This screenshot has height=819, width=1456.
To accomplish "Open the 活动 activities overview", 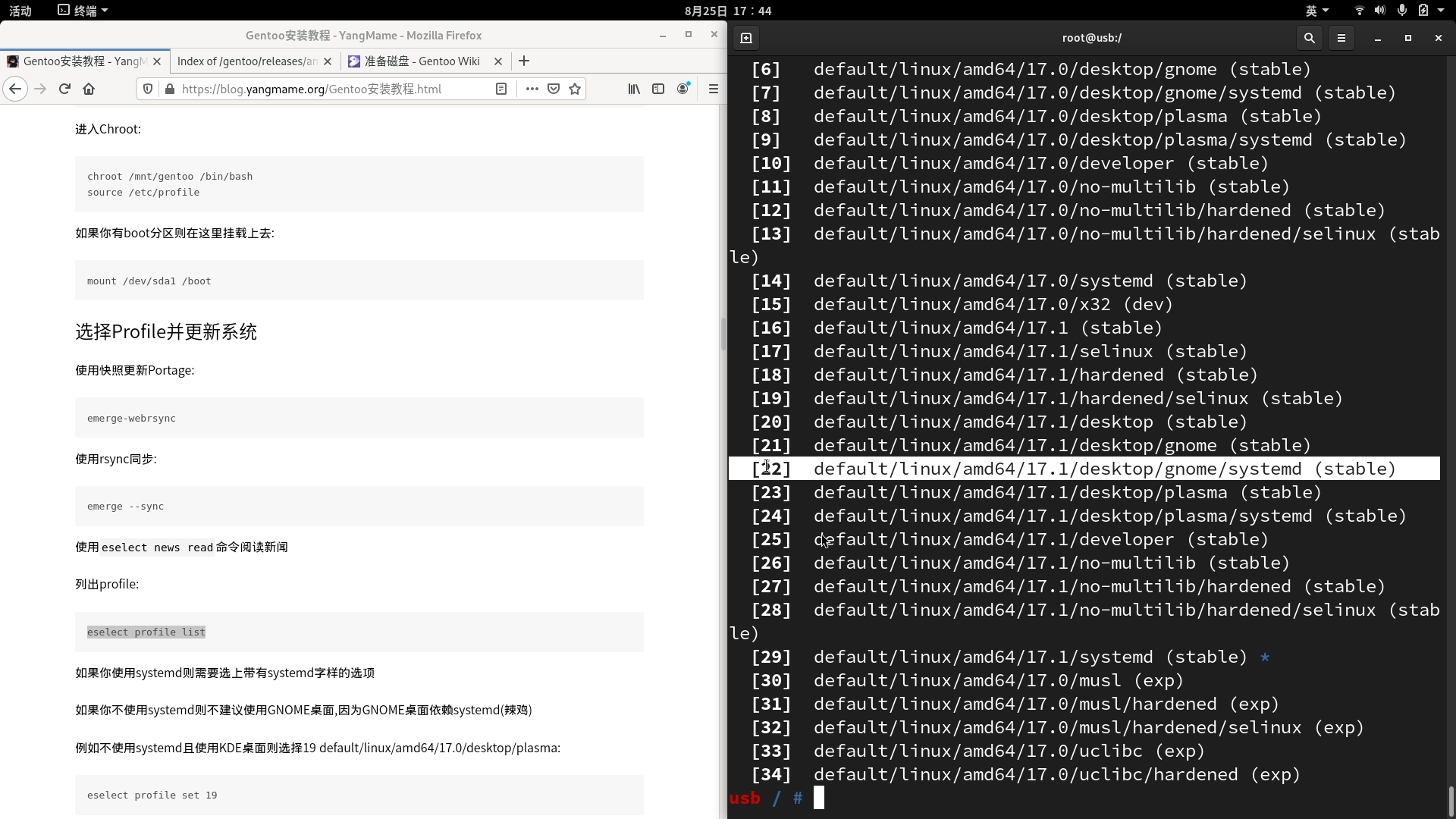I will coord(20,11).
